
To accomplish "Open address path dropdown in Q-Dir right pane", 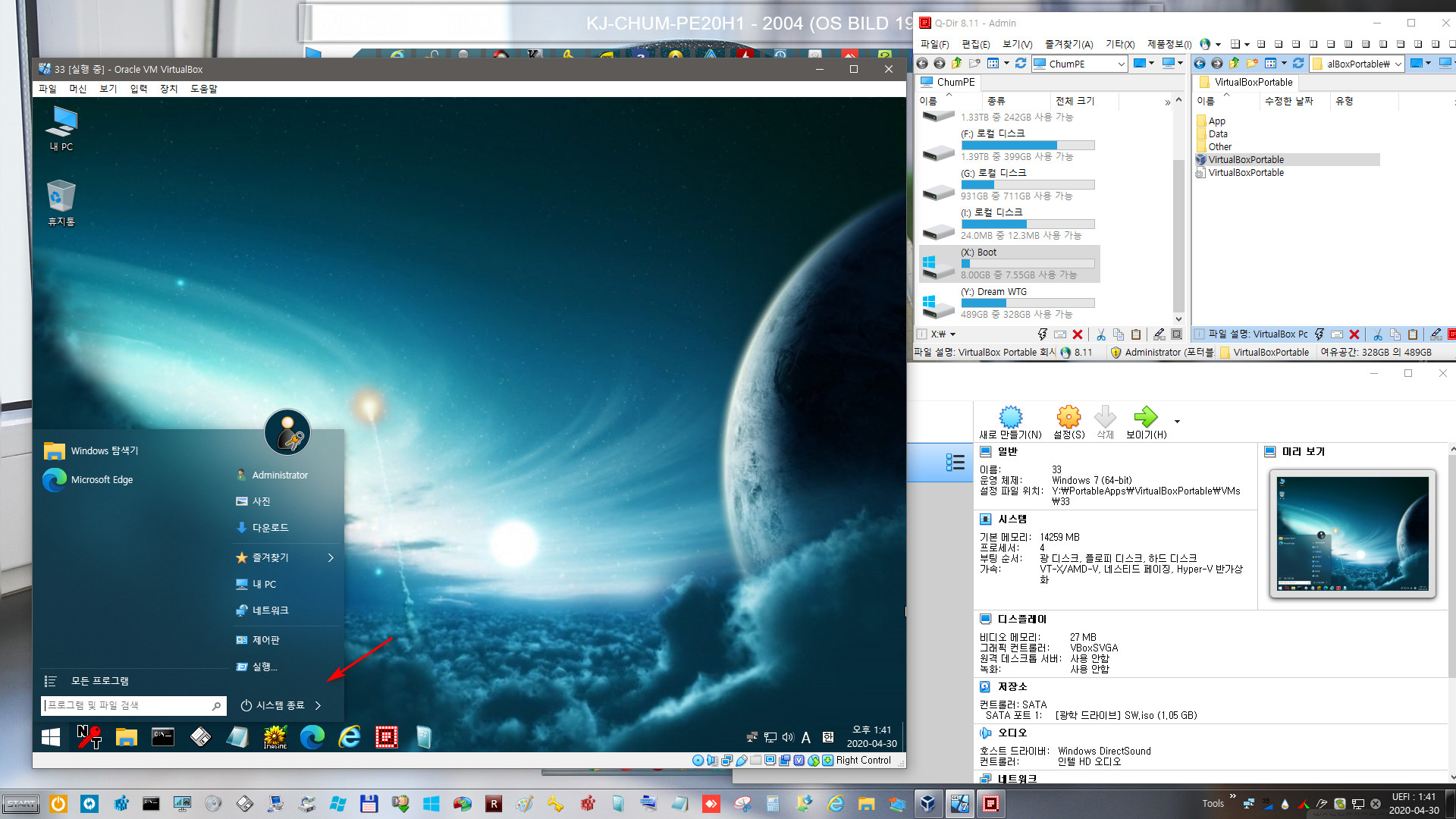I will click(x=1398, y=64).
